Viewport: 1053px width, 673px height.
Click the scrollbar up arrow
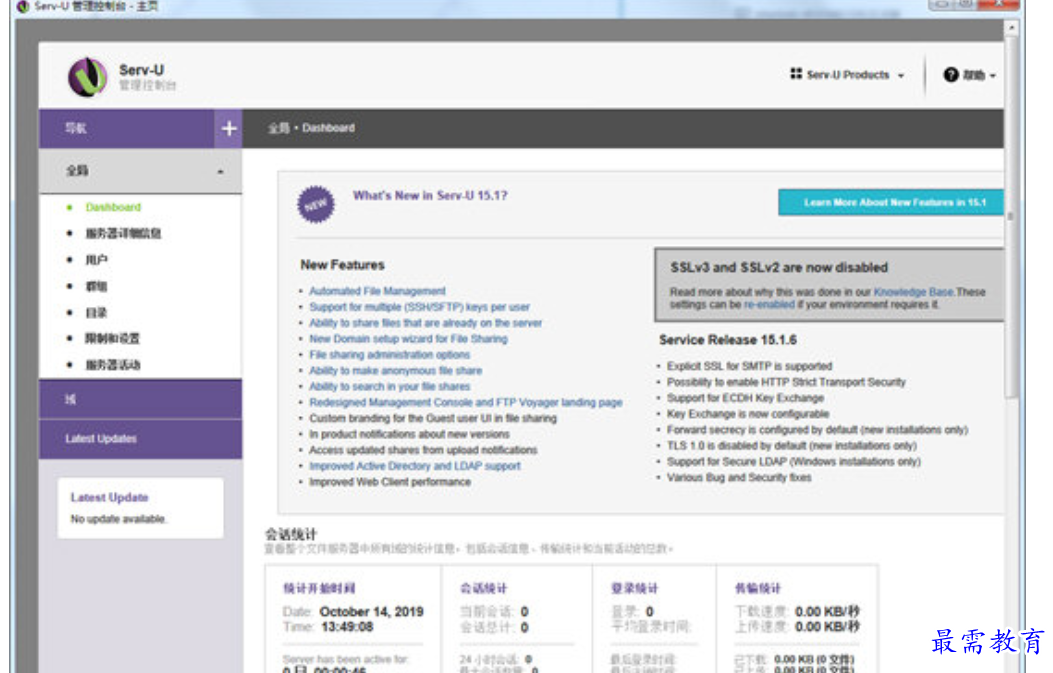coord(1011,27)
